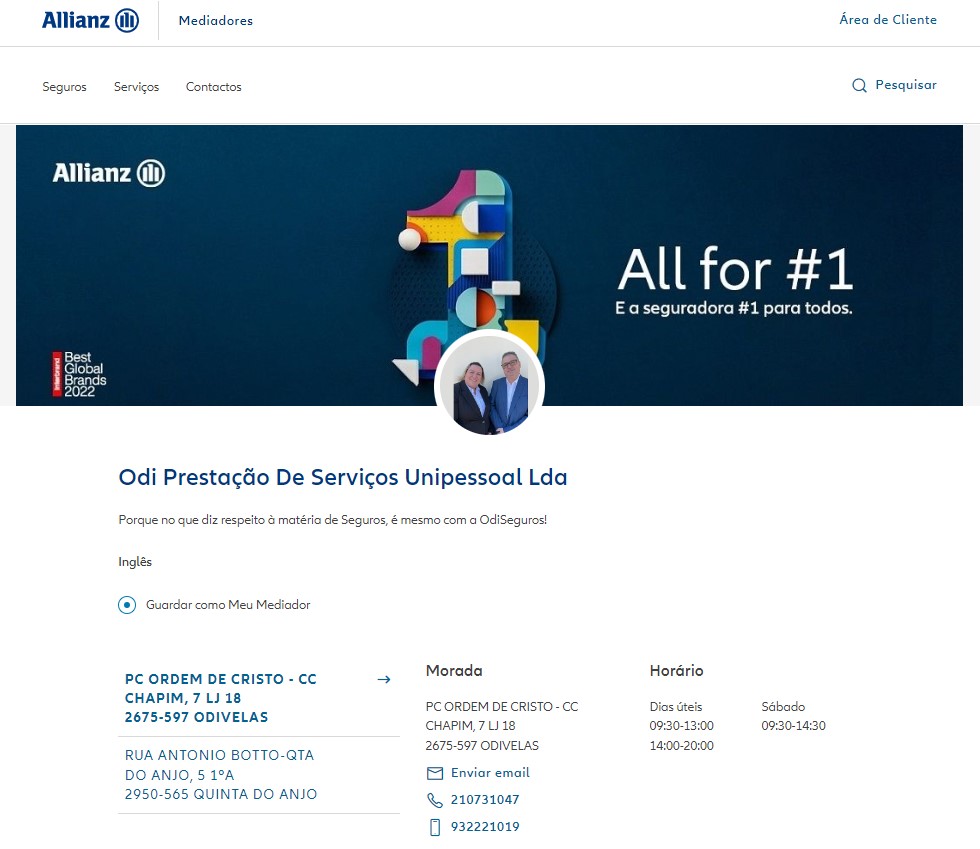The width and height of the screenshot is (980, 849).
Task: Click Enviar email link
Action: (490, 773)
